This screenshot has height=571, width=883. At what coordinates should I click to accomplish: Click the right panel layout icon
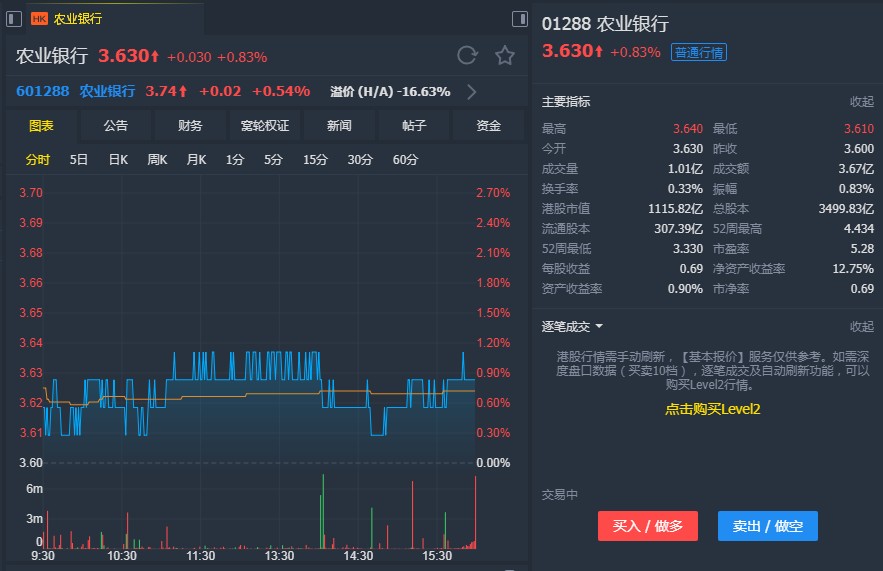coord(519,19)
